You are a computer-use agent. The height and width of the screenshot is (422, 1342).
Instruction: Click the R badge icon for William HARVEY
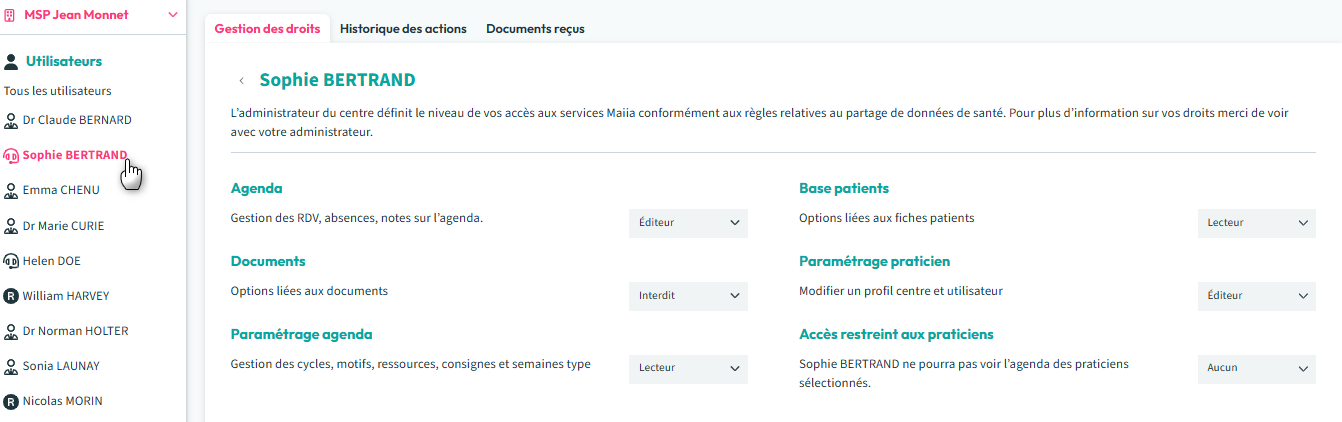11,296
